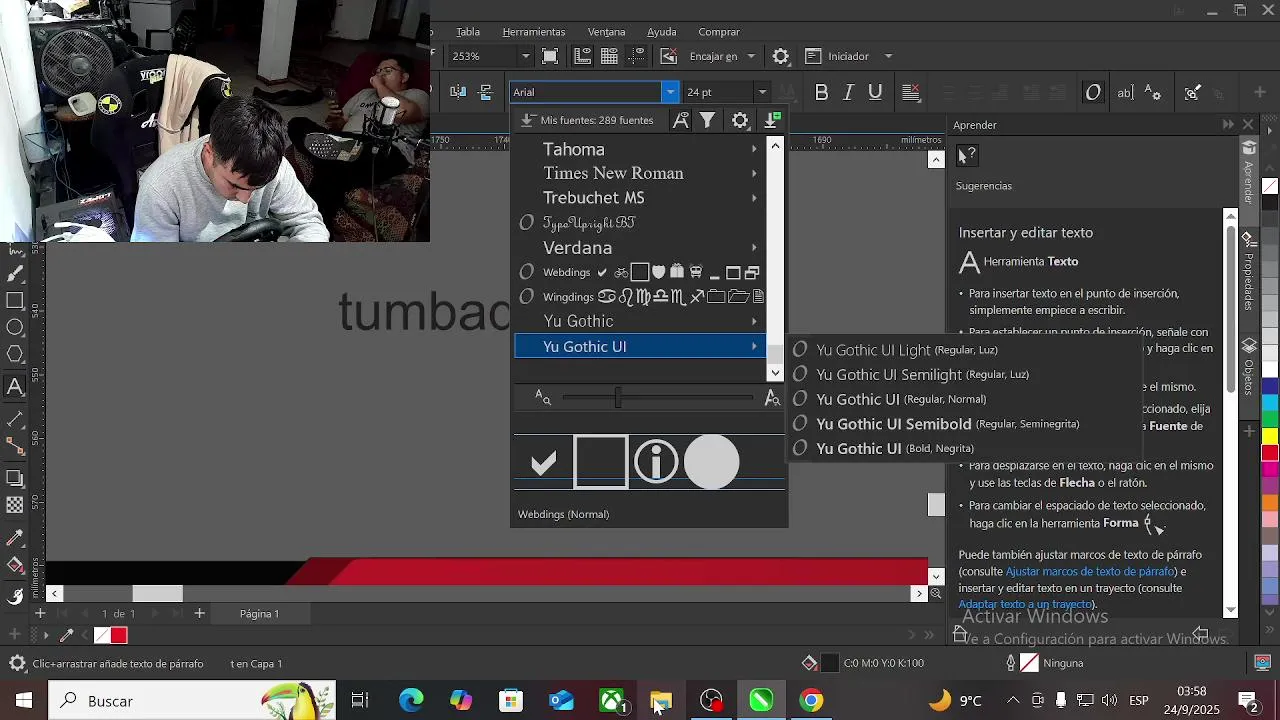Click the font name input field
Viewport: 1280px width, 720px height.
click(585, 92)
